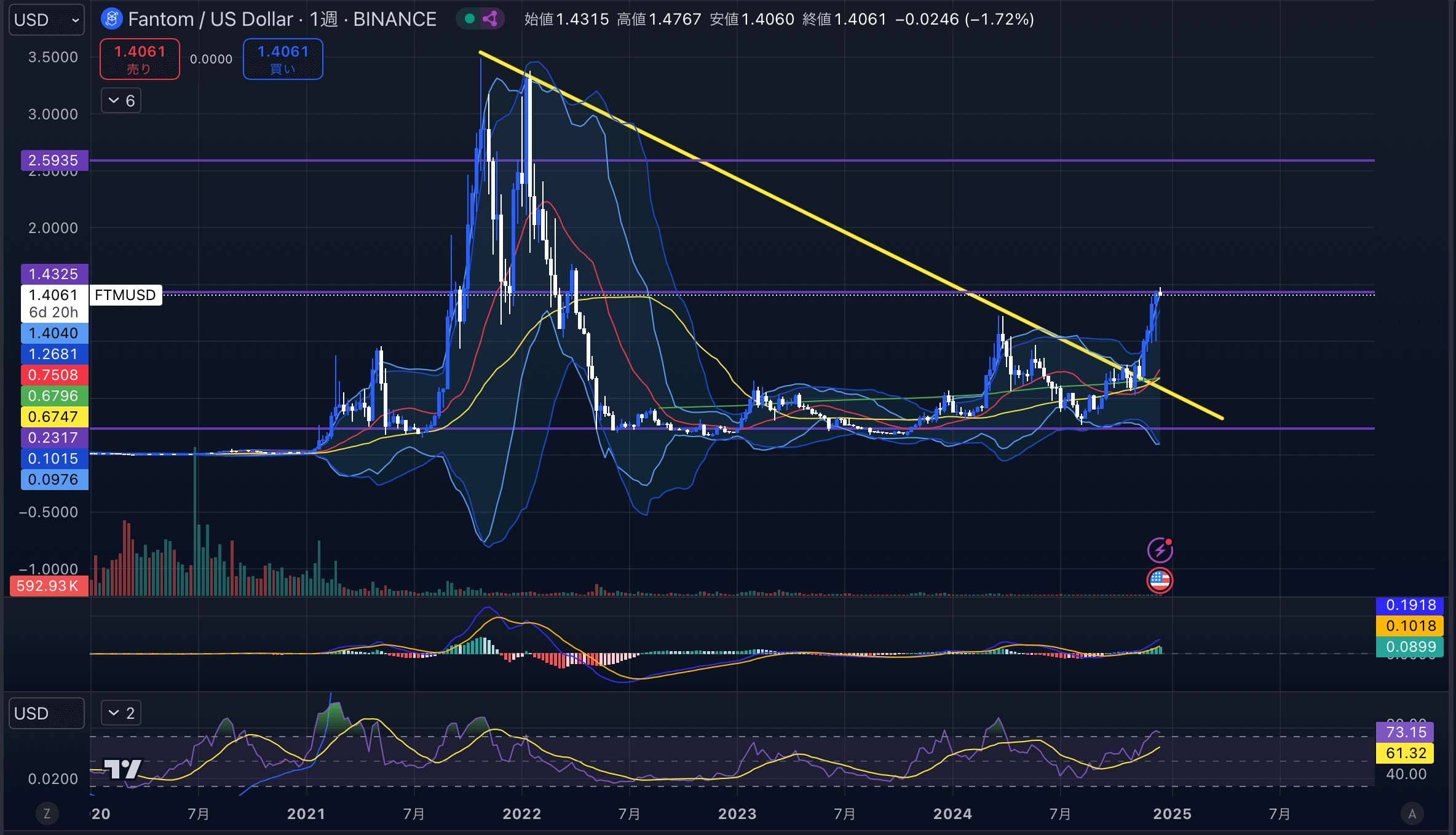
Task: Click the −0.0246 (−1.72%) change value
Action: [965, 19]
